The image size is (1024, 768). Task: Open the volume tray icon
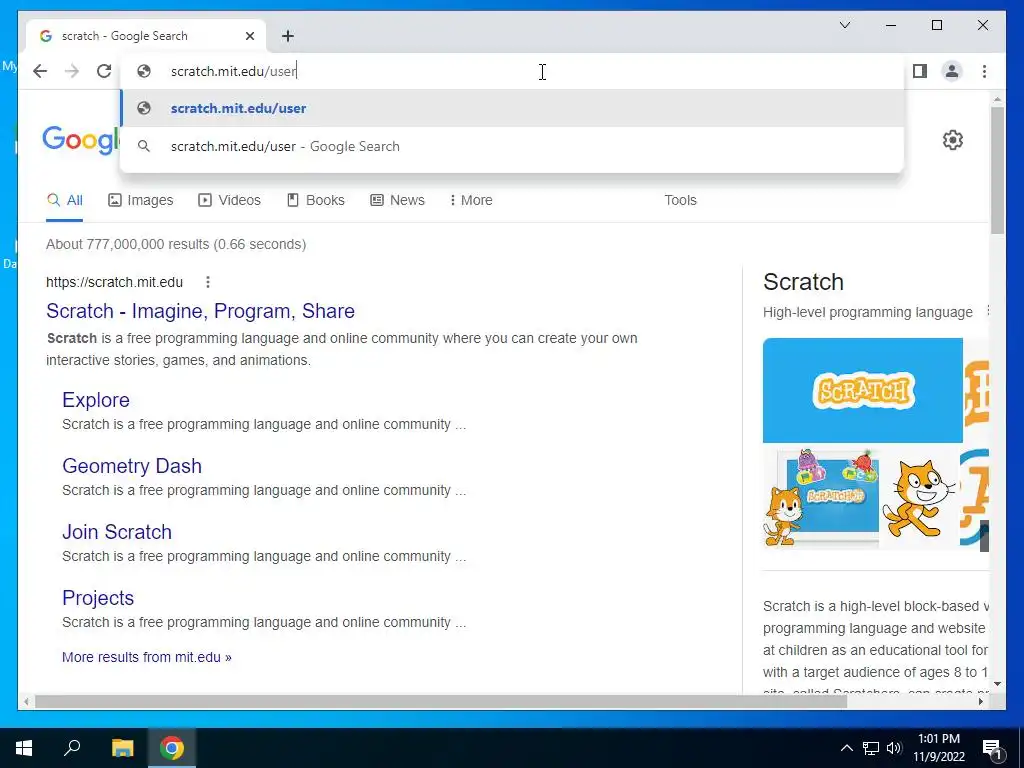click(894, 748)
